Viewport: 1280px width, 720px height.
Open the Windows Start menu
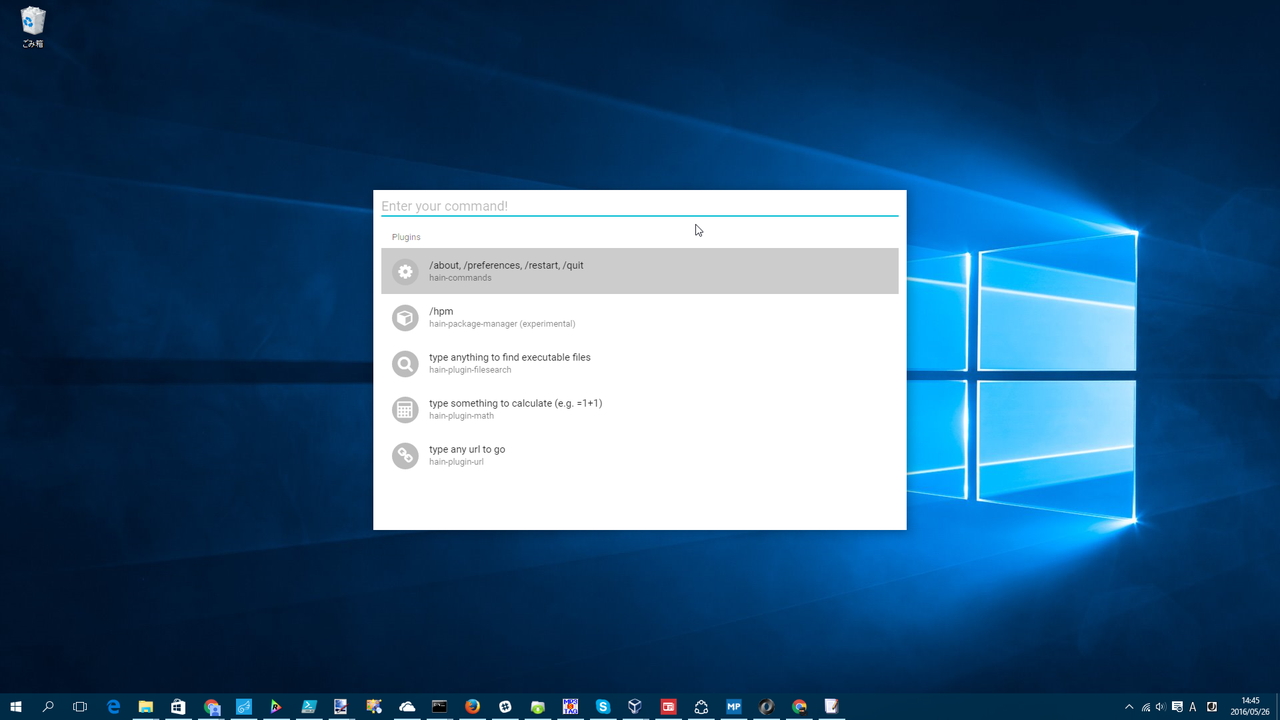click(x=16, y=707)
